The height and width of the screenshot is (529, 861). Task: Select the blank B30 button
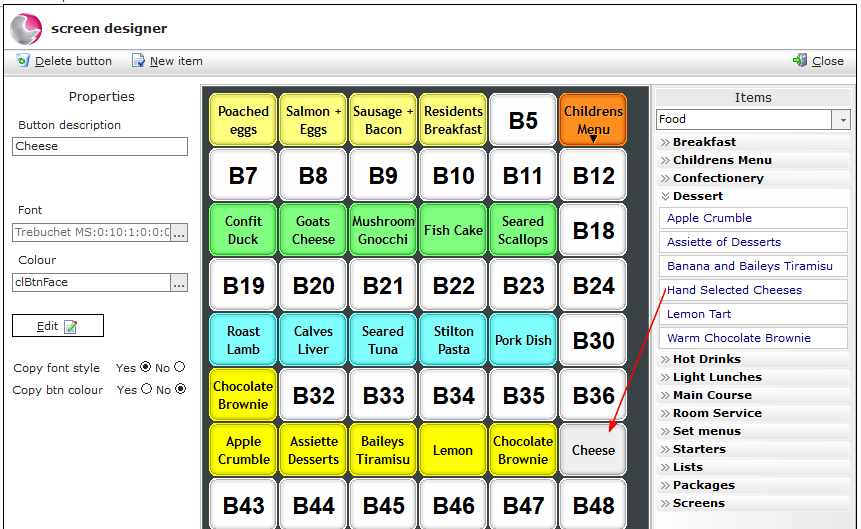pyautogui.click(x=593, y=340)
